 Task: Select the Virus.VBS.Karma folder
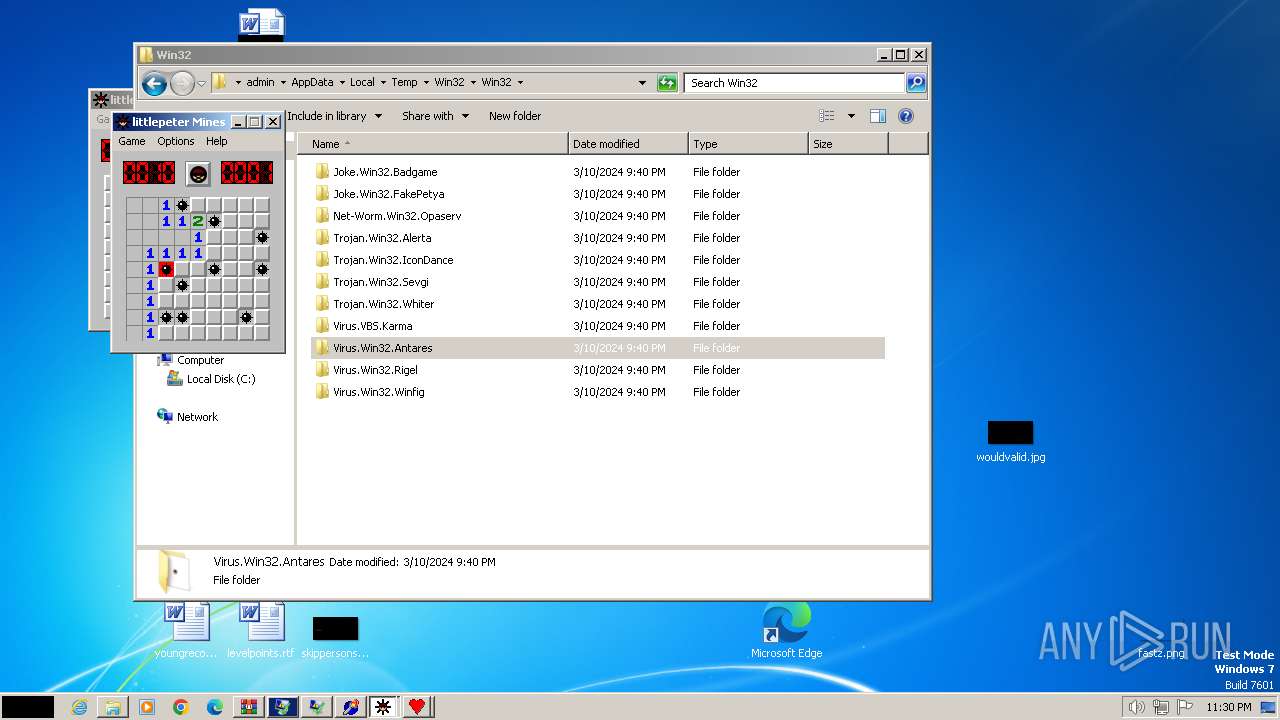coord(372,326)
